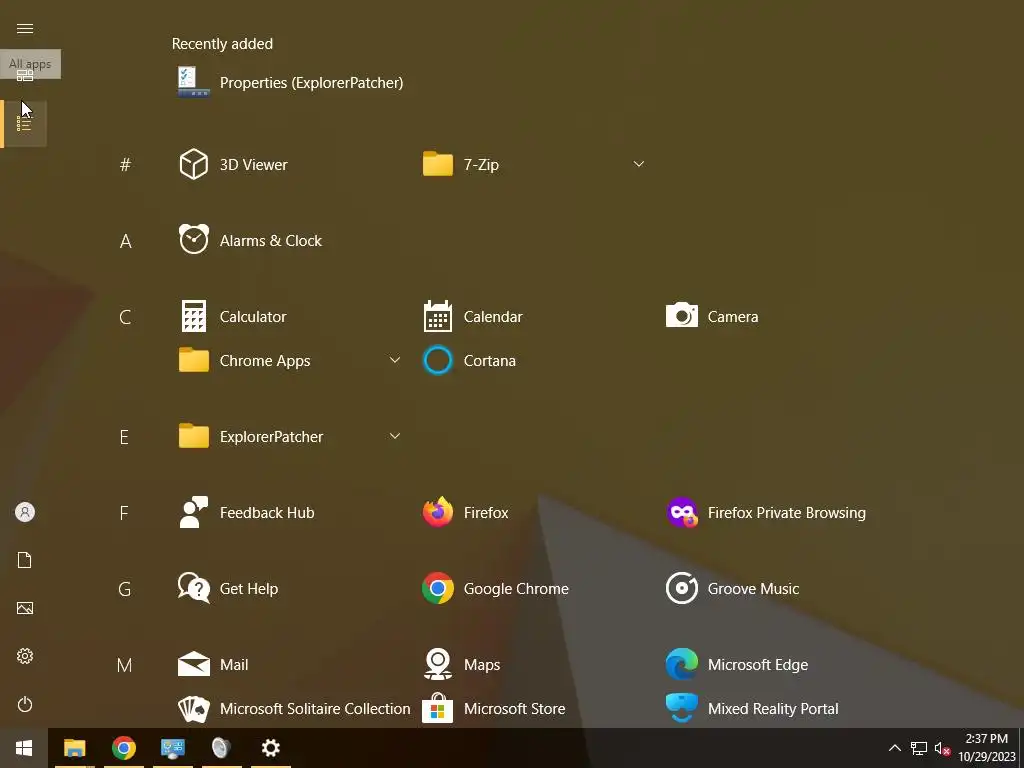Click the muted volume tray icon
Image resolution: width=1024 pixels, height=768 pixels.
click(942, 748)
